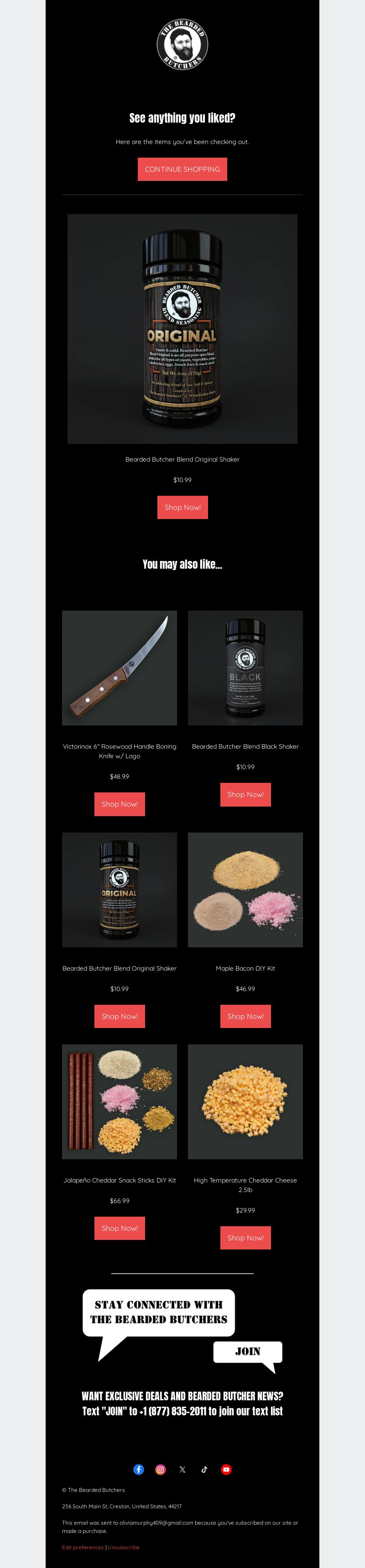
Task: Open the cheddar cheese cubes image
Action: 245,1101
